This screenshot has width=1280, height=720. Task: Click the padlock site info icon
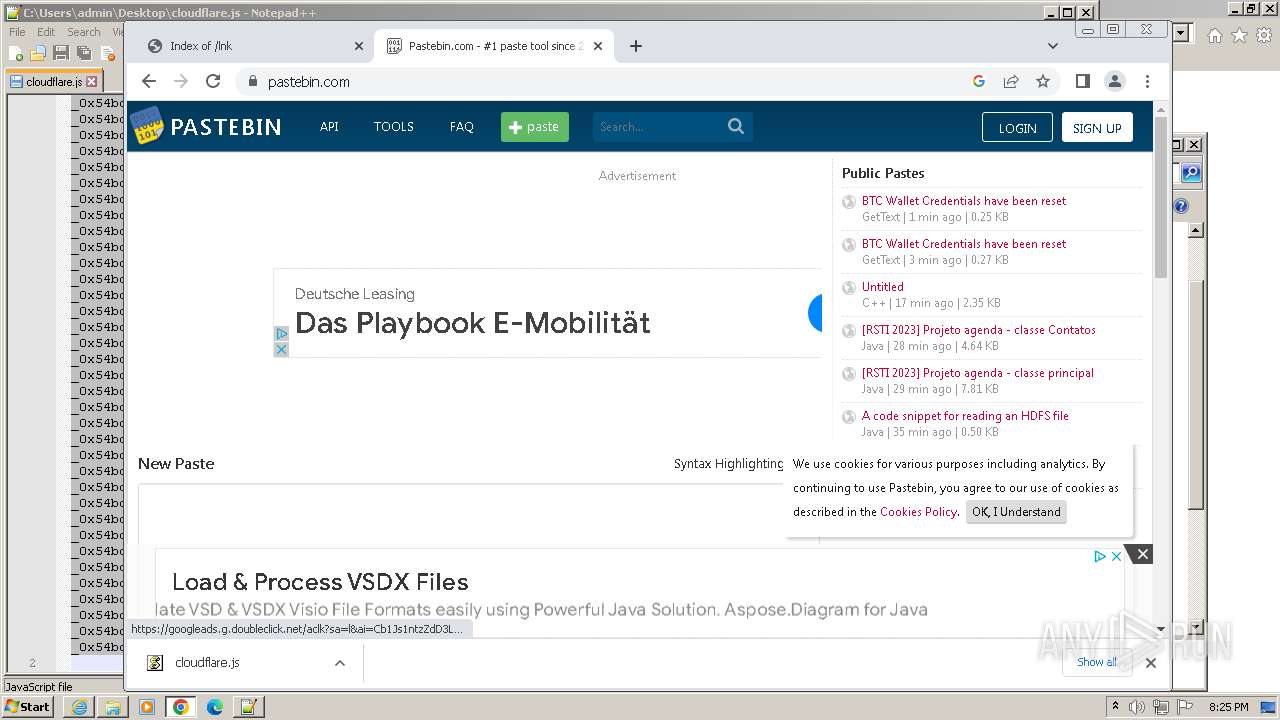point(252,82)
